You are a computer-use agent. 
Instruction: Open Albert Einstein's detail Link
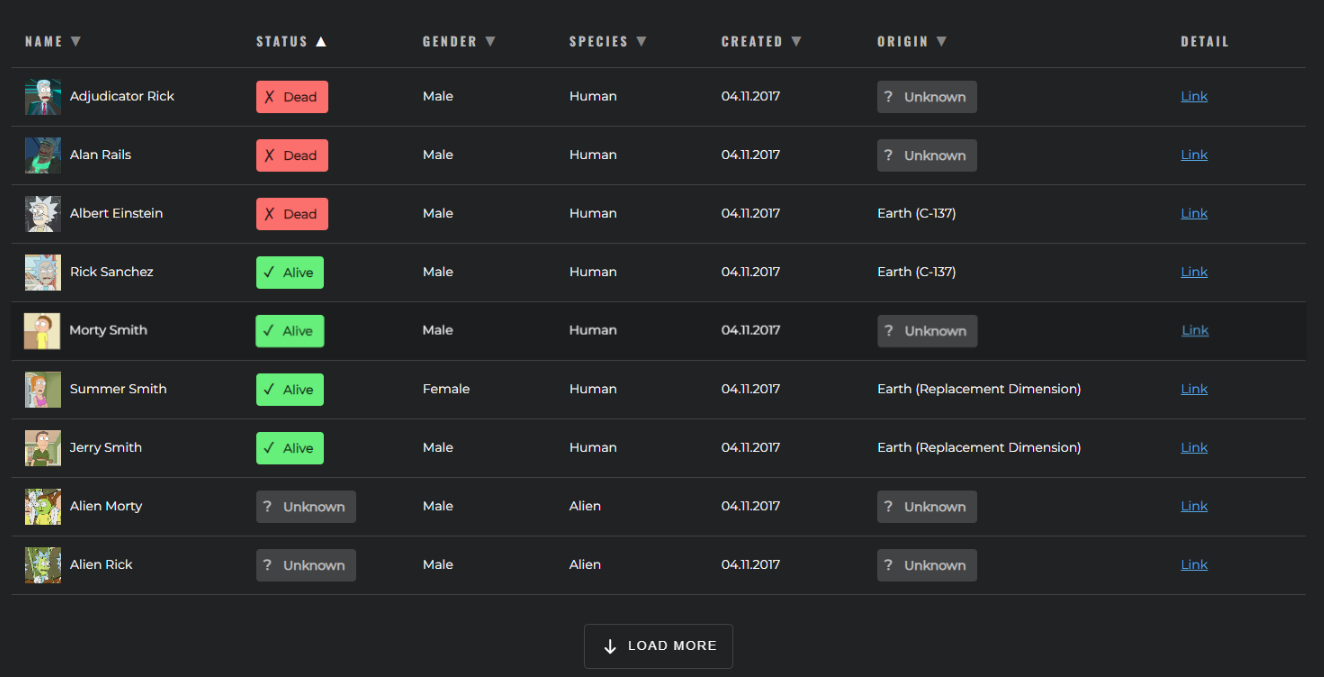tap(1194, 213)
